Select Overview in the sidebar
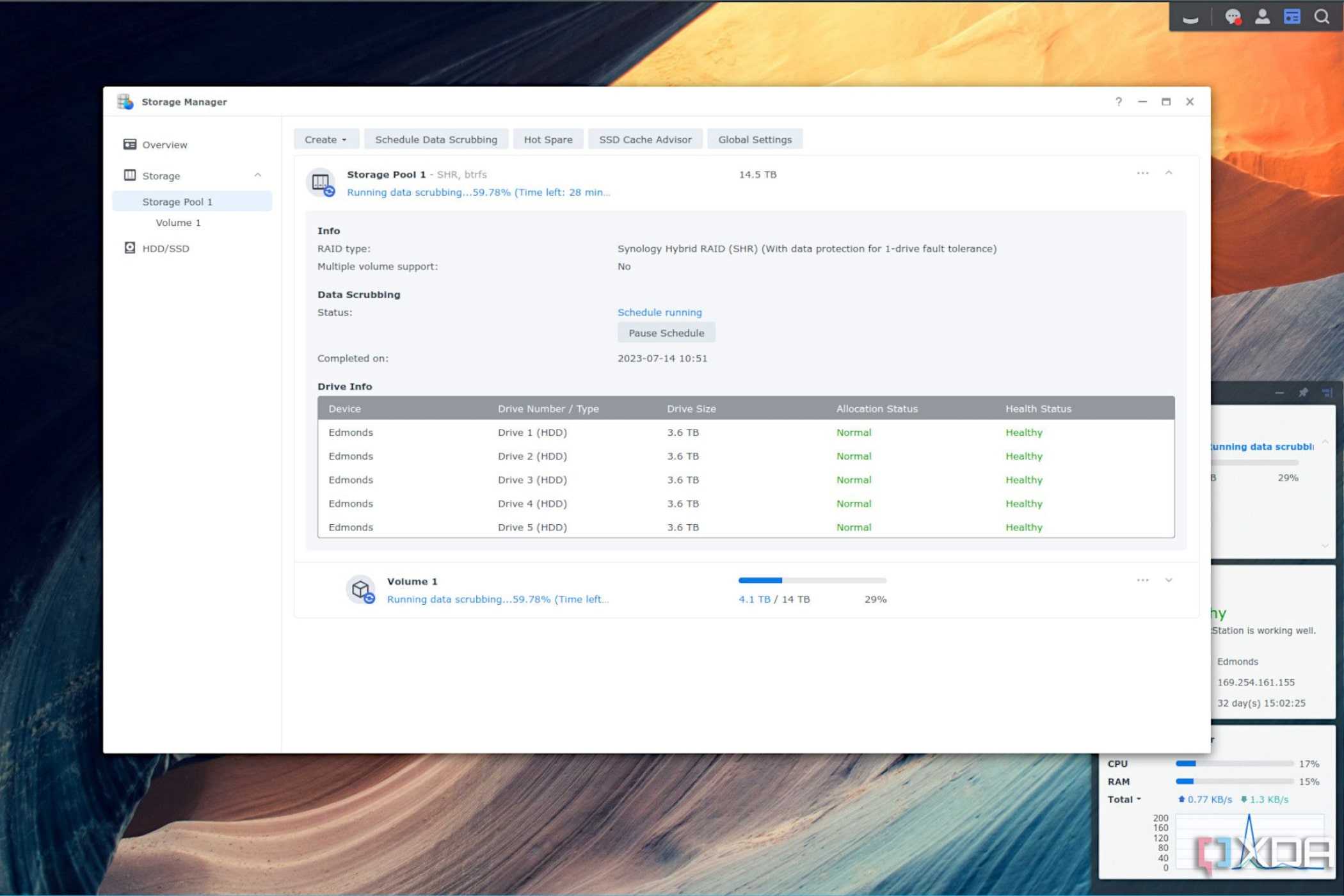This screenshot has width=1344, height=896. [164, 145]
